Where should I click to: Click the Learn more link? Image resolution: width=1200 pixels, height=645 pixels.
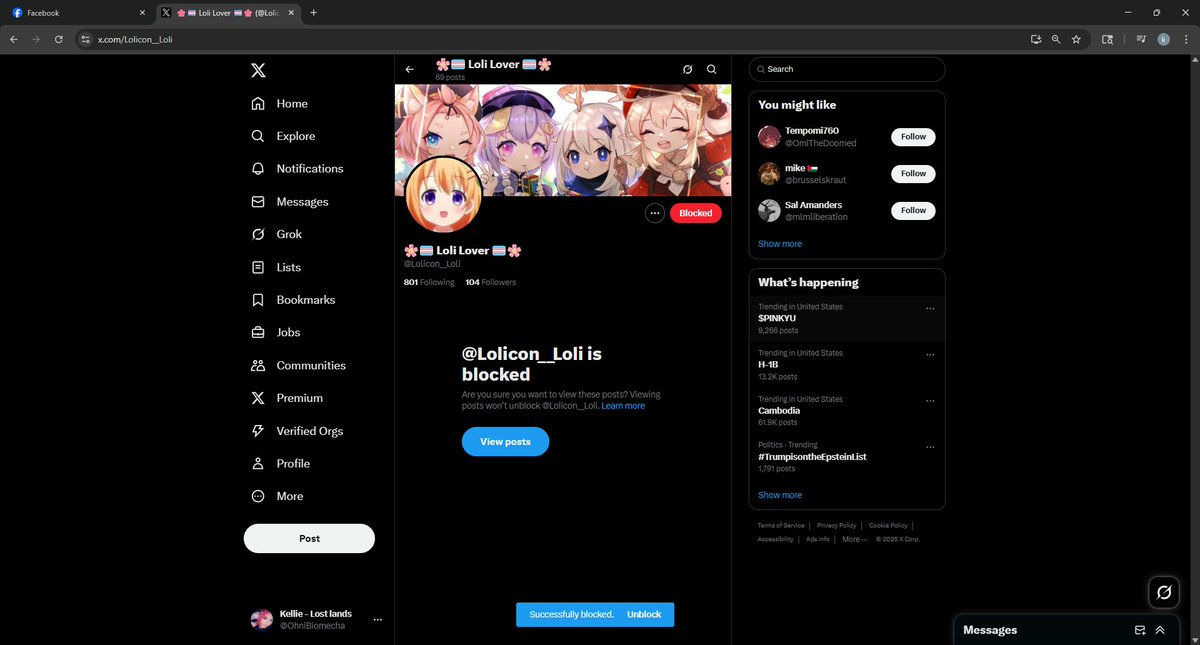tap(623, 406)
